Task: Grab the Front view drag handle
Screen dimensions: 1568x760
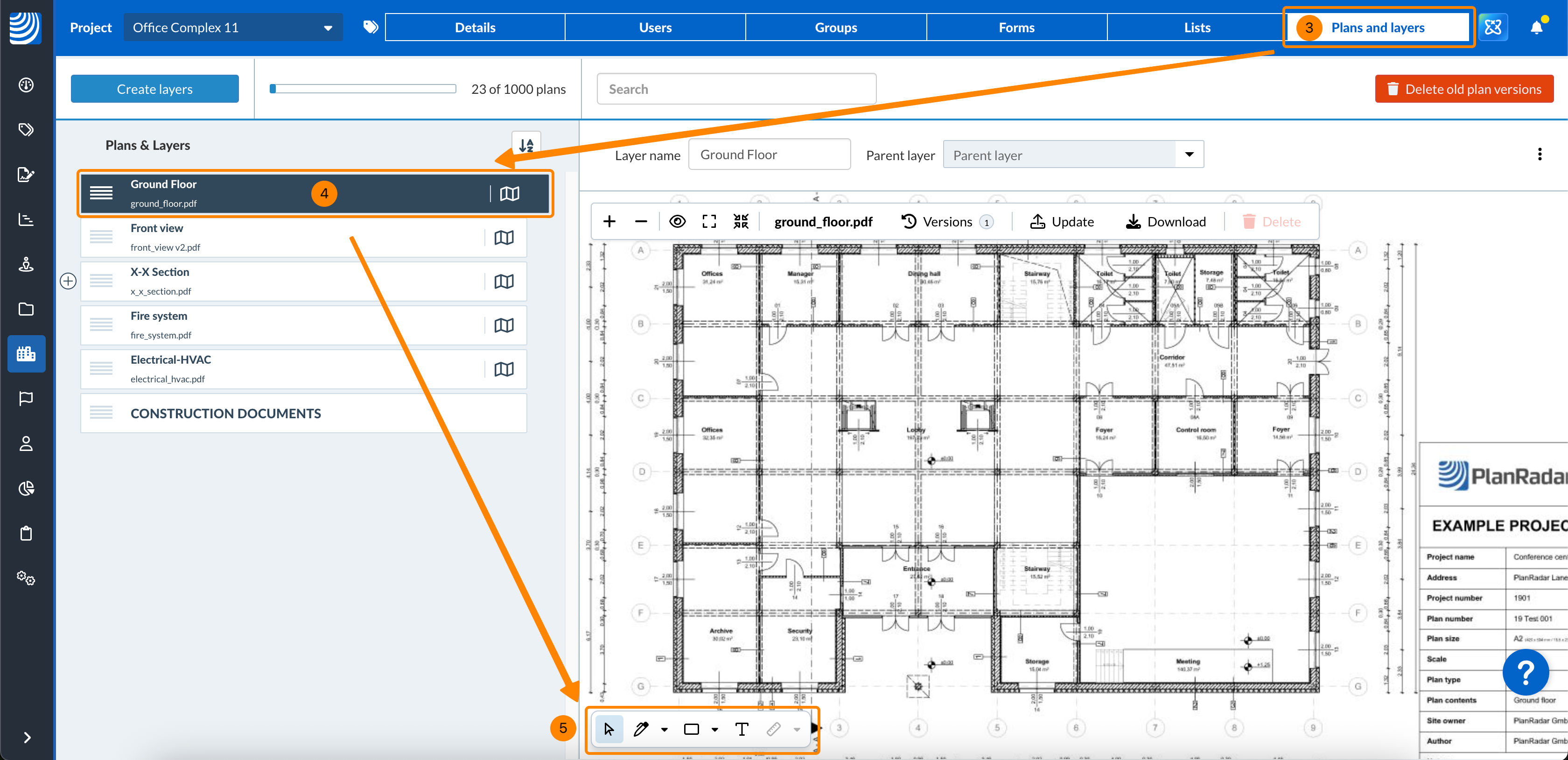Action: (101, 238)
